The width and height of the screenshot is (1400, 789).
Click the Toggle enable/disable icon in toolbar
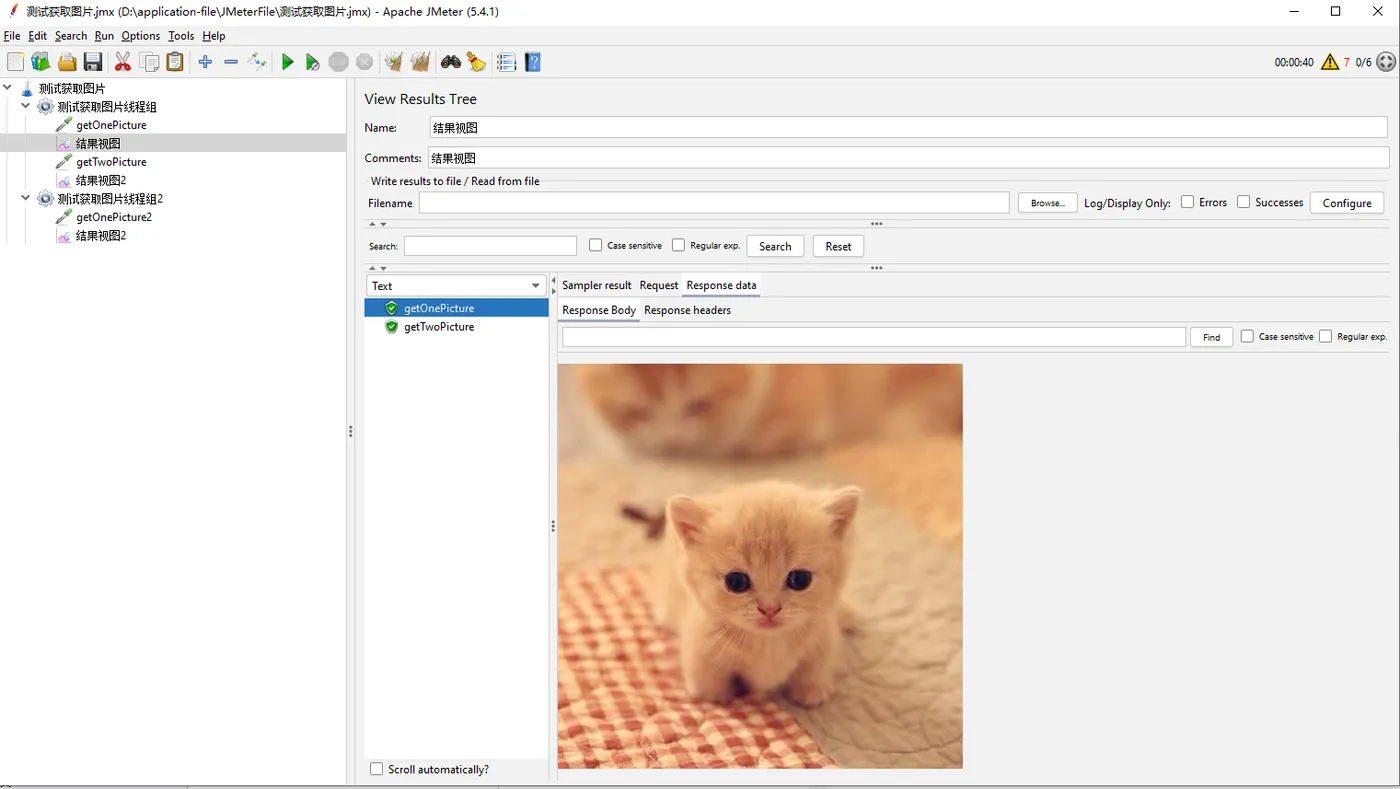click(x=257, y=62)
